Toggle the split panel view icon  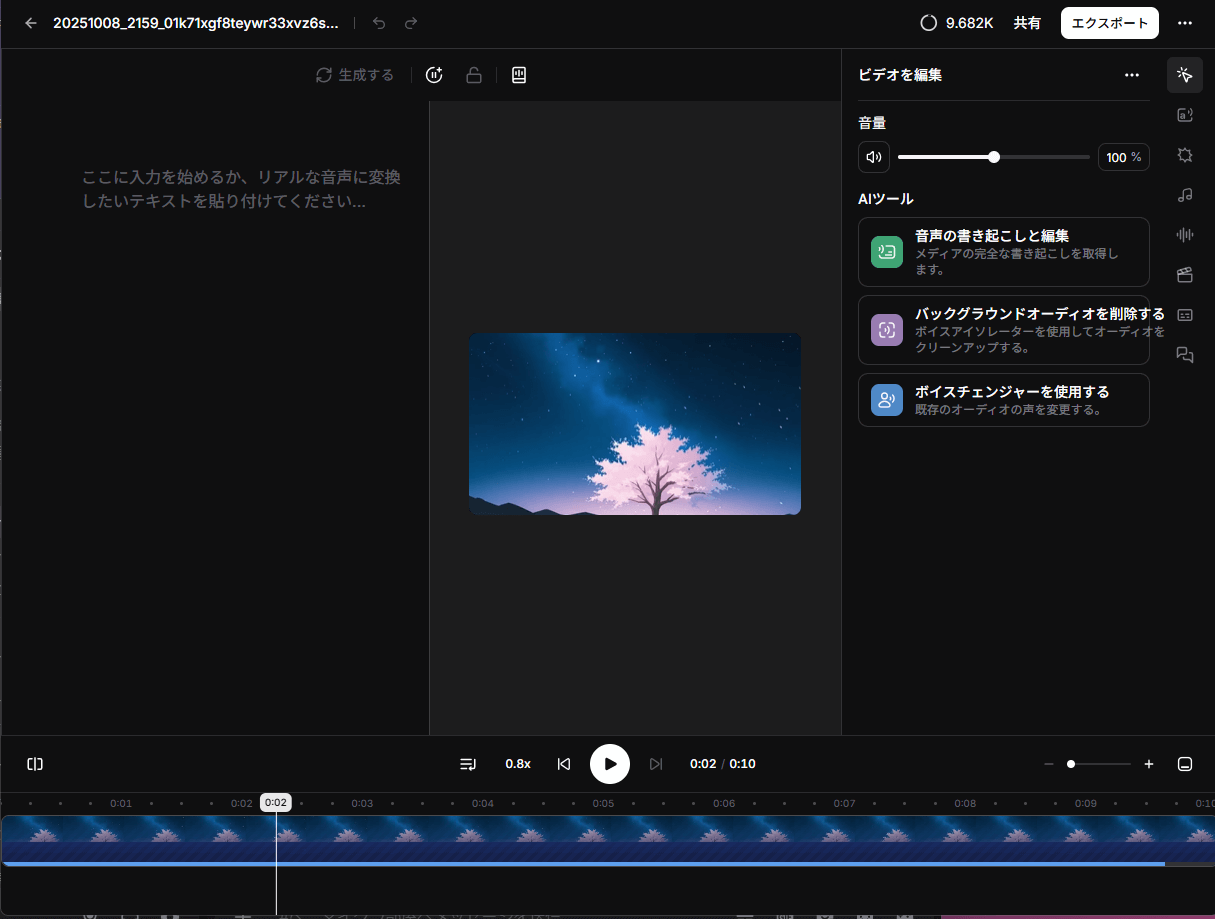pos(35,764)
